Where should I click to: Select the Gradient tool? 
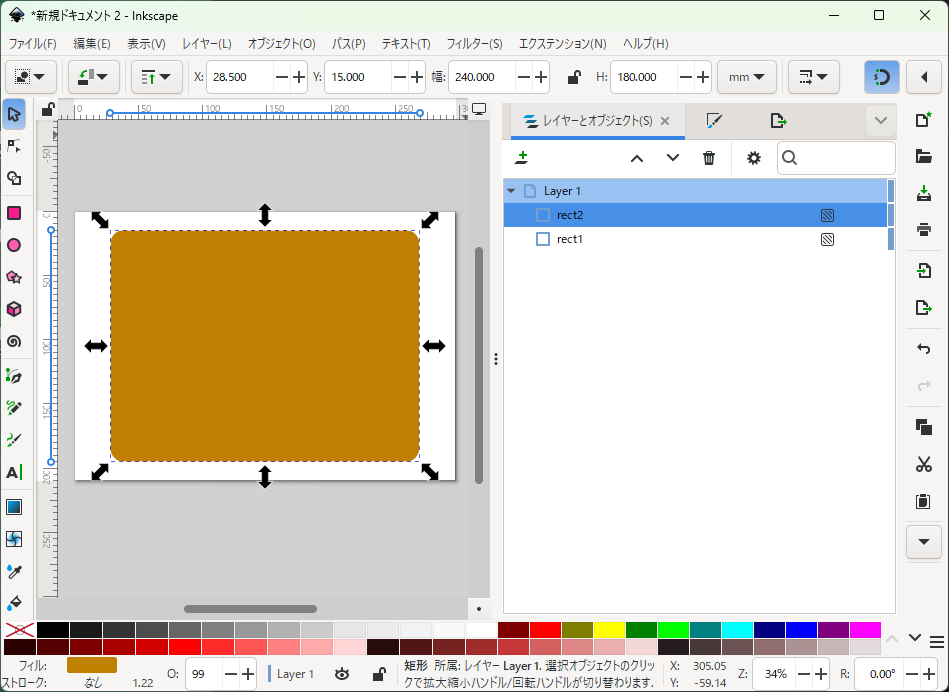point(14,507)
